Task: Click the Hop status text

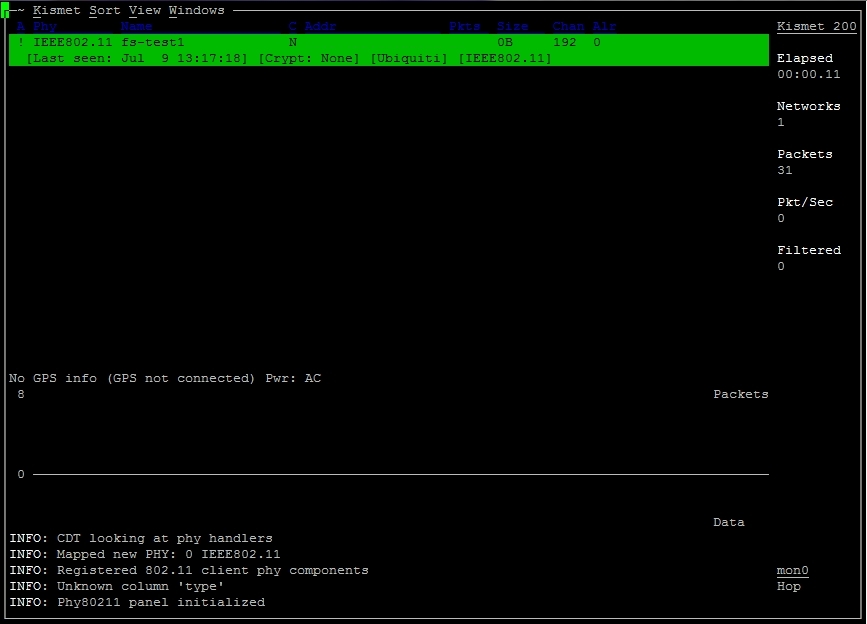Action: [788, 586]
